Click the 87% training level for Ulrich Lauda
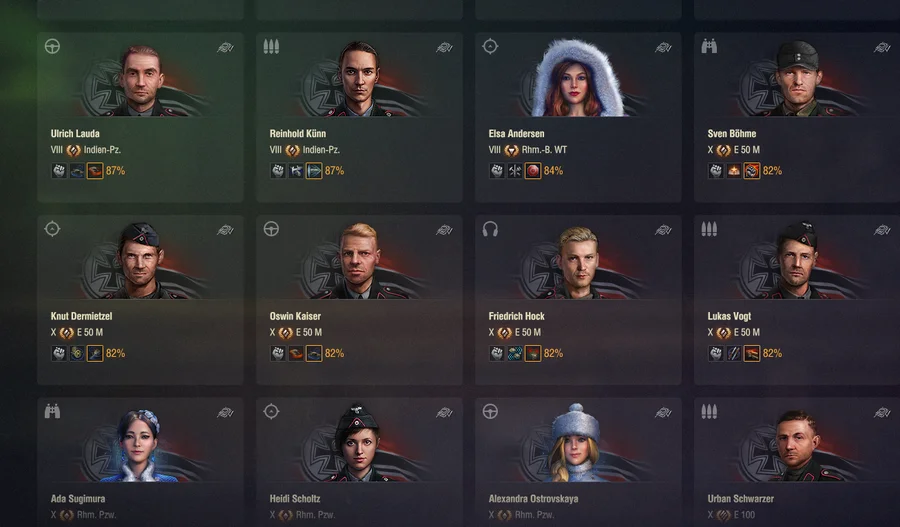900x527 pixels. coord(115,170)
